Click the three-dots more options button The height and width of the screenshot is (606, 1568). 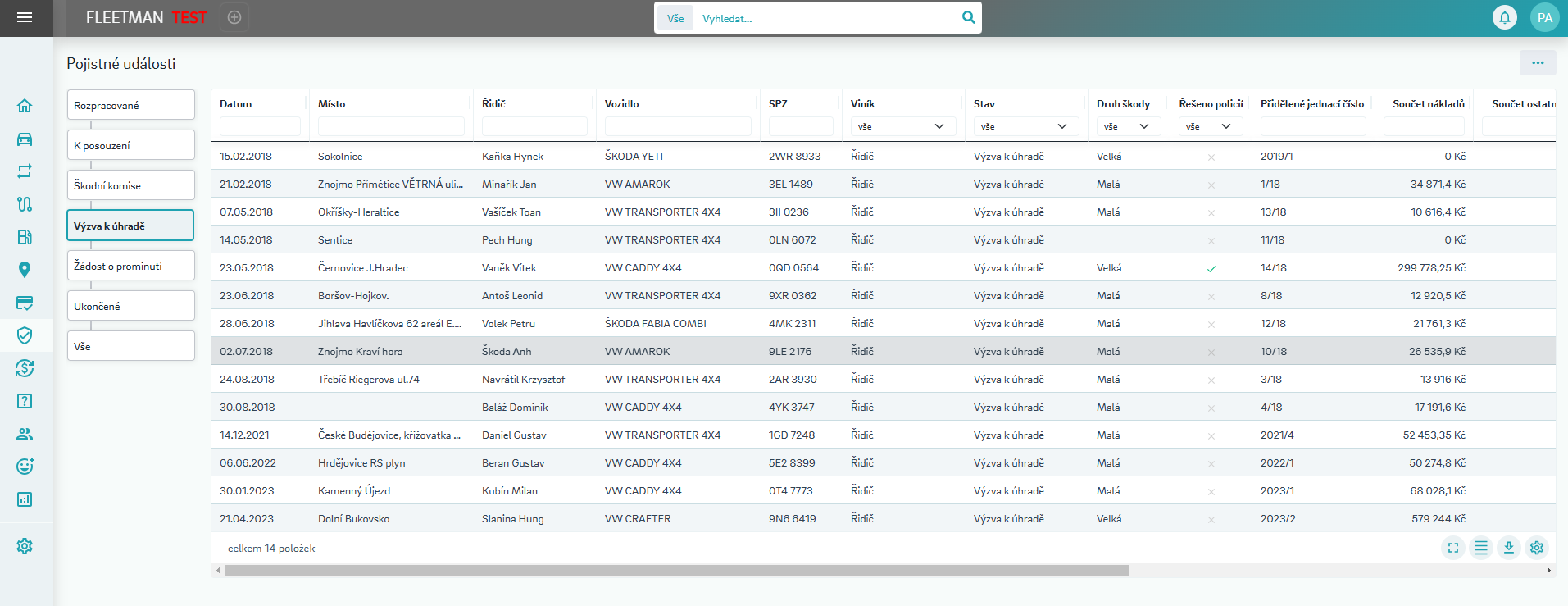1537,63
